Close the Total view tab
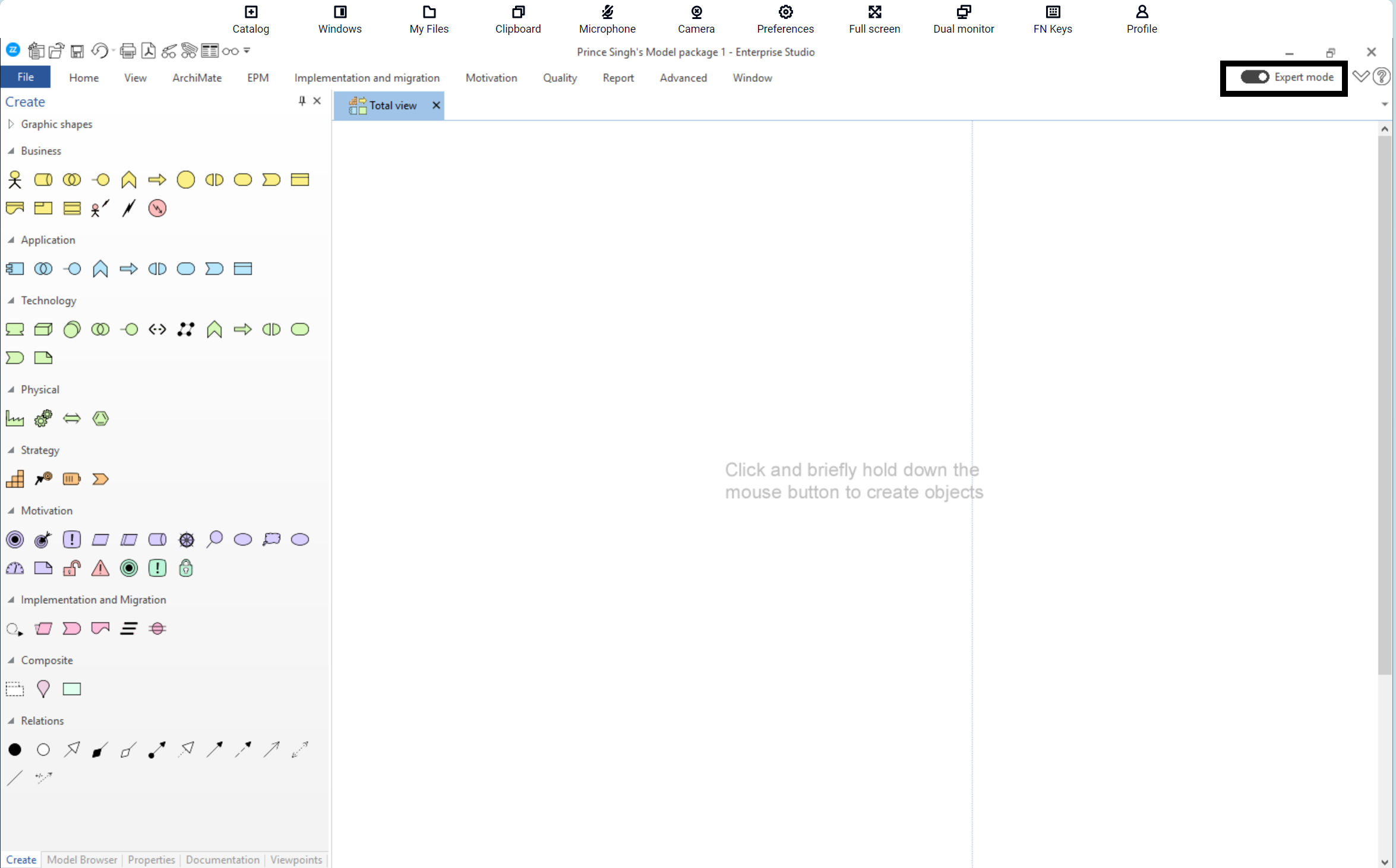Screen dimensions: 1396x868 click(x=436, y=105)
